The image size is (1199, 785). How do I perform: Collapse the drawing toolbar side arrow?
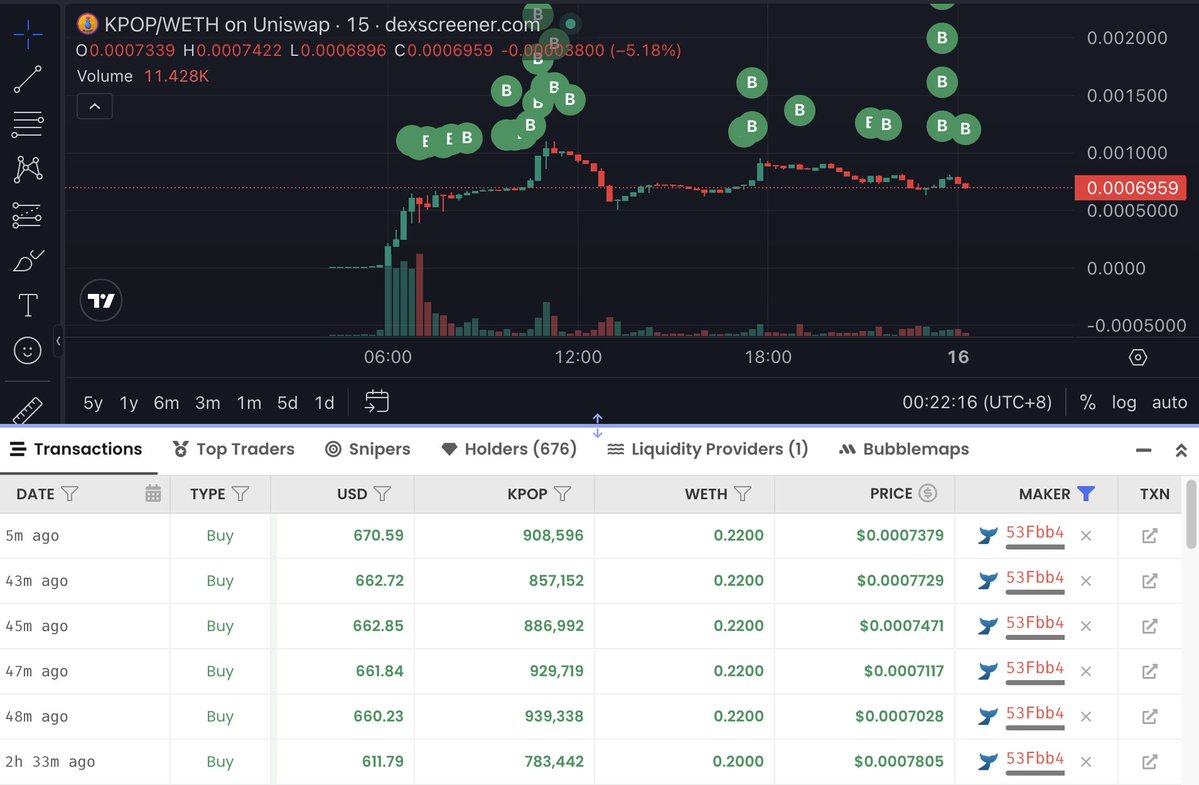(58, 341)
